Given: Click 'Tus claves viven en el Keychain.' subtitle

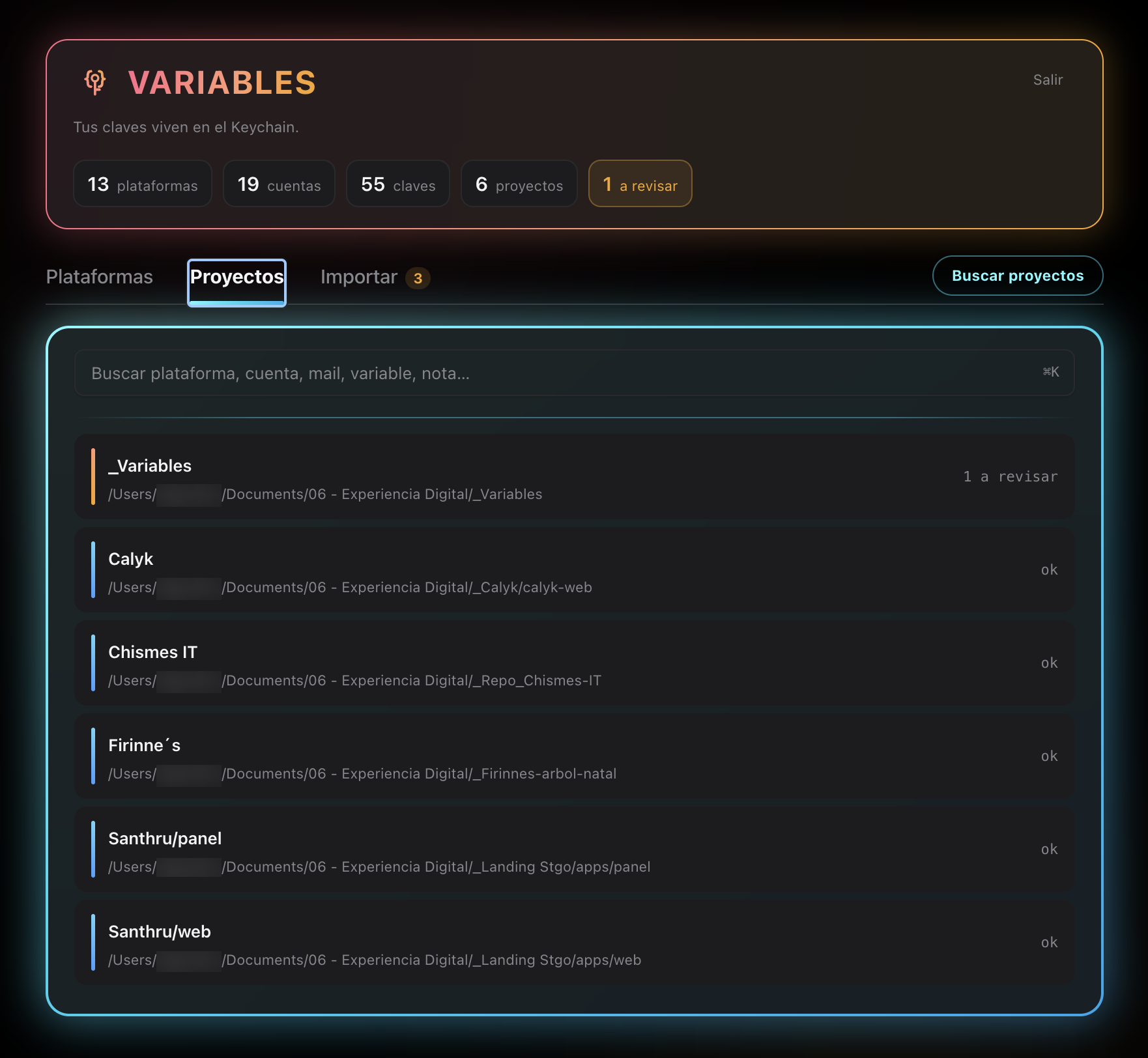Looking at the screenshot, I should 186,127.
